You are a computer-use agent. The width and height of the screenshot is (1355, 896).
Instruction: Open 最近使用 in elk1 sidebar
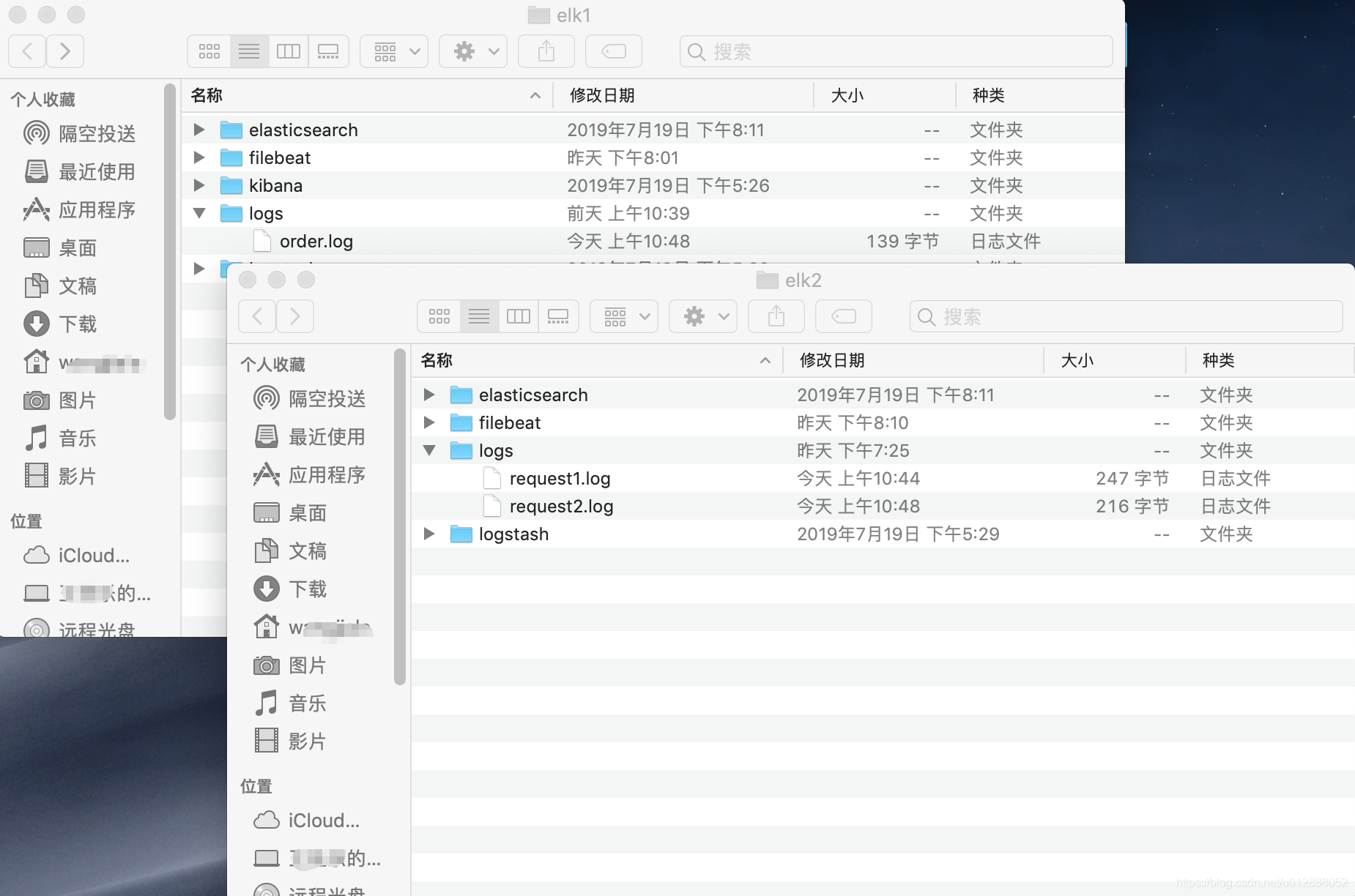tap(81, 171)
